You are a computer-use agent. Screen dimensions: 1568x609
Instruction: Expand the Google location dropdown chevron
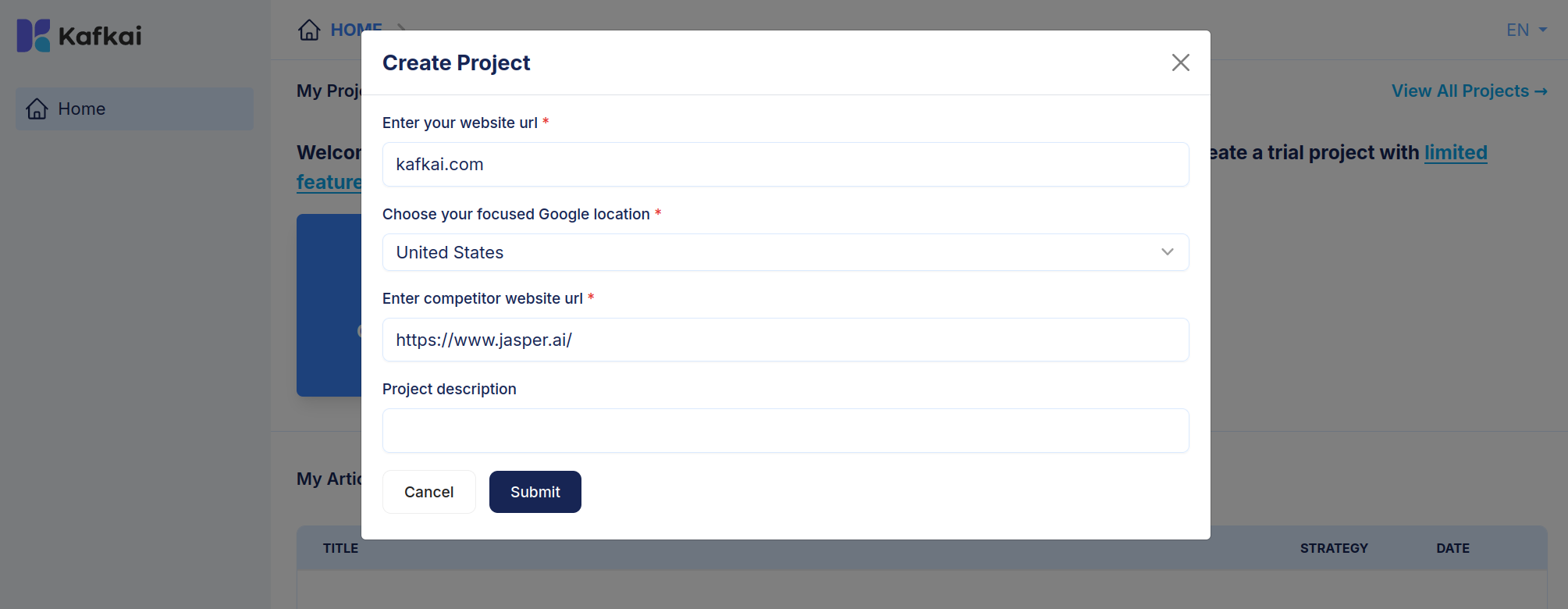(x=1168, y=252)
